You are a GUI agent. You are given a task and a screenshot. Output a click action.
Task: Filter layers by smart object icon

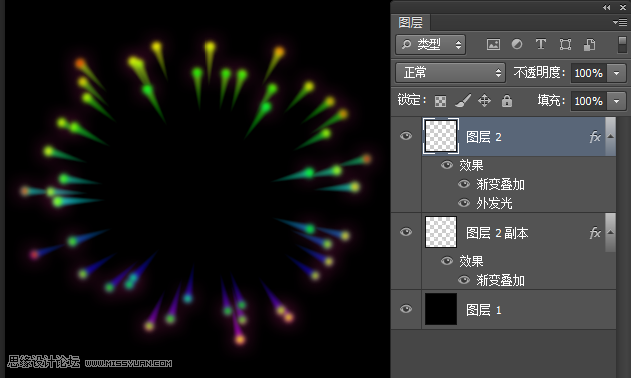(590, 44)
